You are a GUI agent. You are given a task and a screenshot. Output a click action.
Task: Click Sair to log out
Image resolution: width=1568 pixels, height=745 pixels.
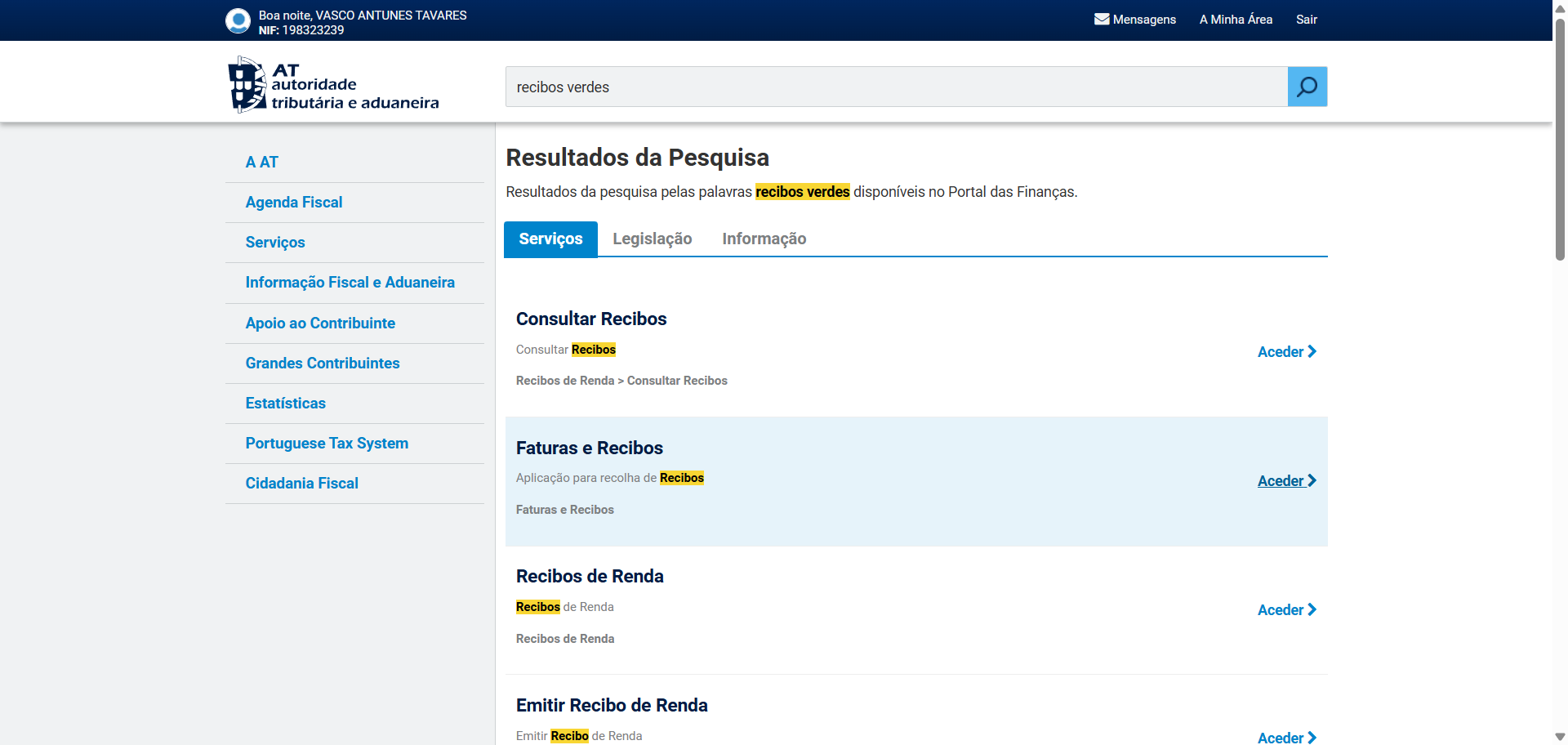pyautogui.click(x=1307, y=20)
